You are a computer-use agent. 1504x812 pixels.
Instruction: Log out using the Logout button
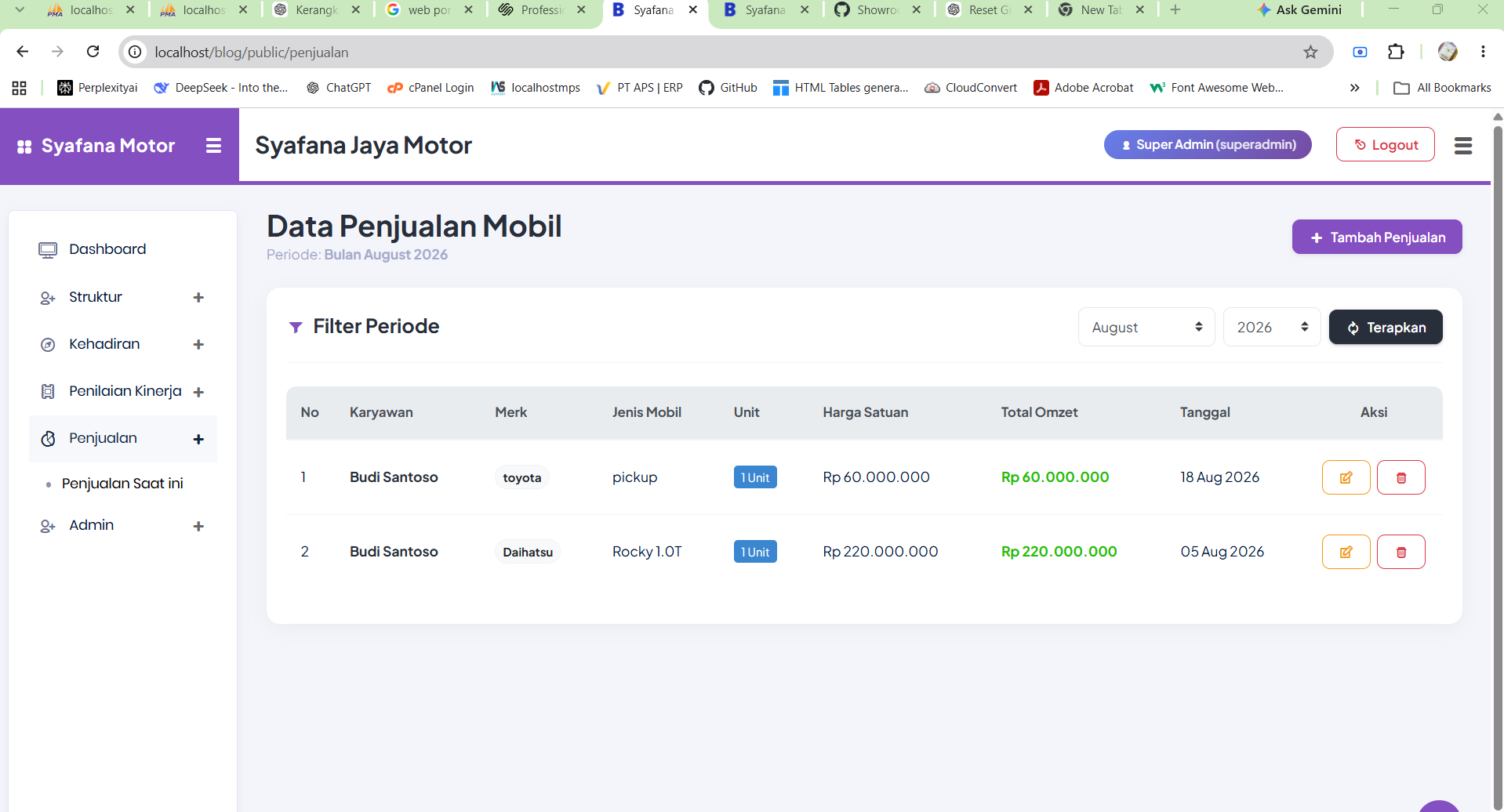pyautogui.click(x=1386, y=144)
